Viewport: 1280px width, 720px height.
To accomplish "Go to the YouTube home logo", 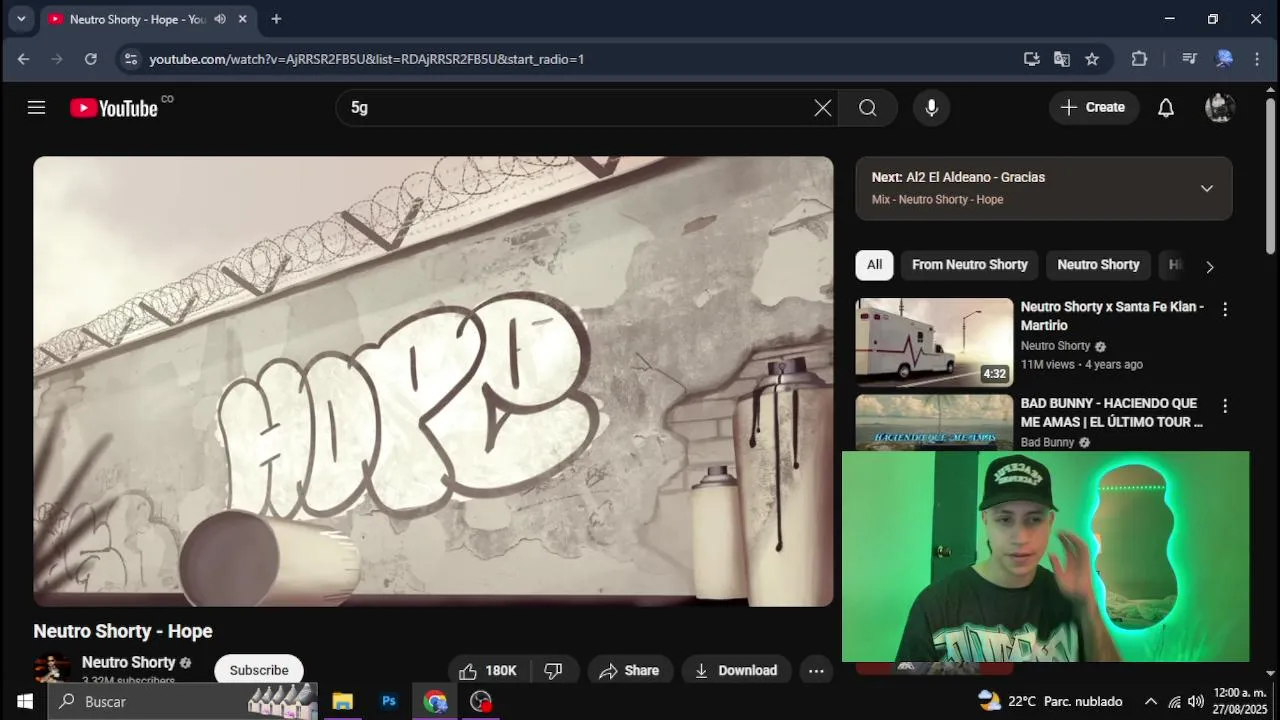I will tap(114, 108).
